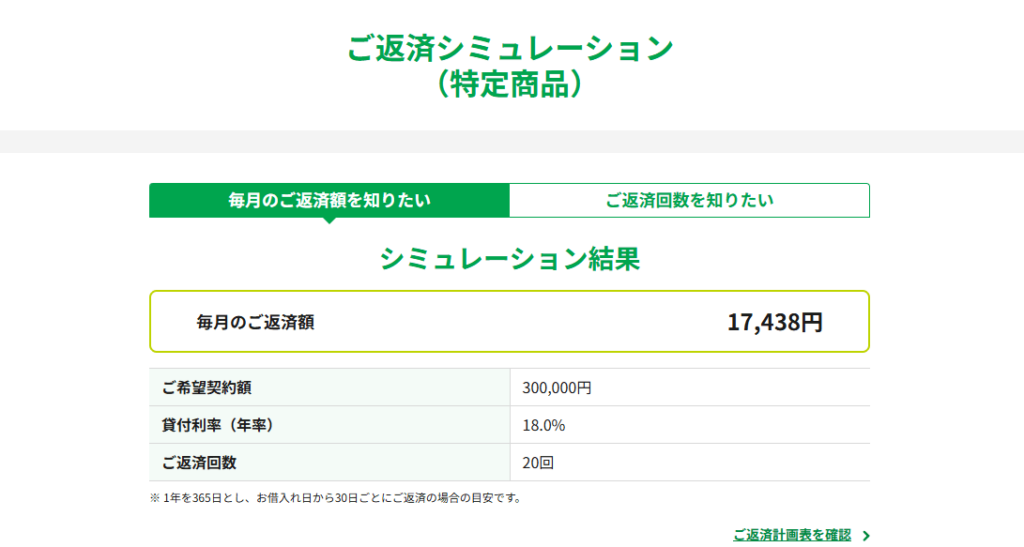Image resolution: width=1024 pixels, height=547 pixels.
Task: Switch to the ご返済回数を知りたい tab
Action: point(689,200)
